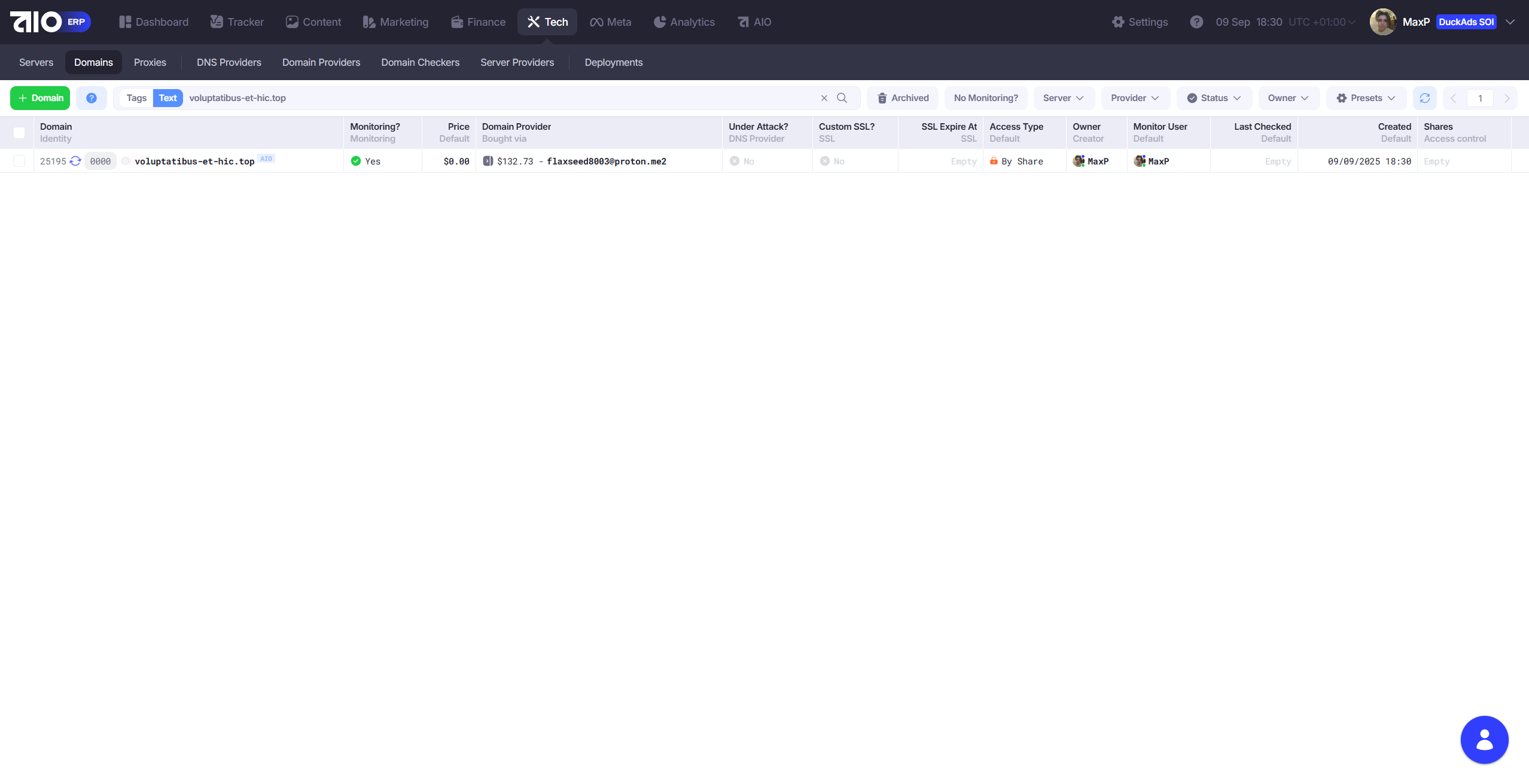
Task: Open the Presets dropdown
Action: coord(1366,98)
